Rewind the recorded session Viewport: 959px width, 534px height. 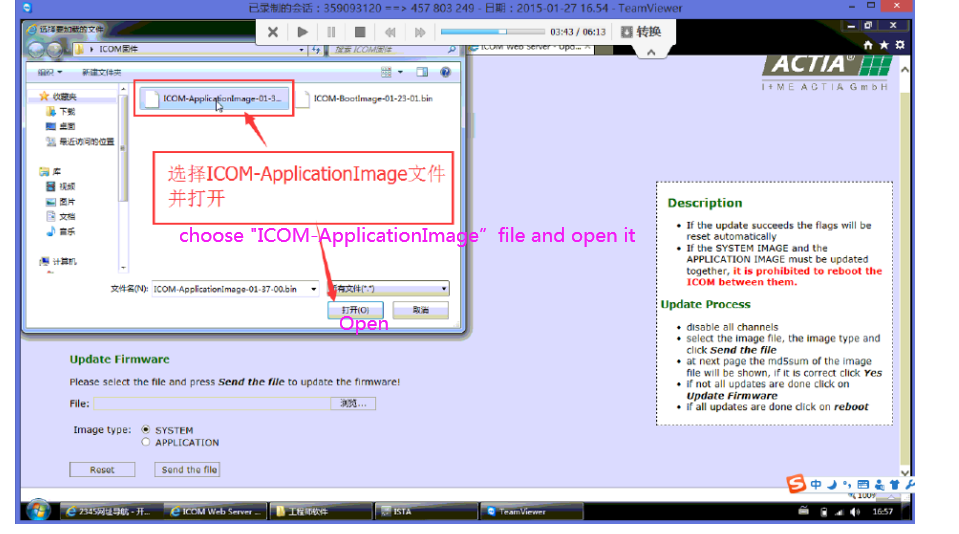coord(390,32)
